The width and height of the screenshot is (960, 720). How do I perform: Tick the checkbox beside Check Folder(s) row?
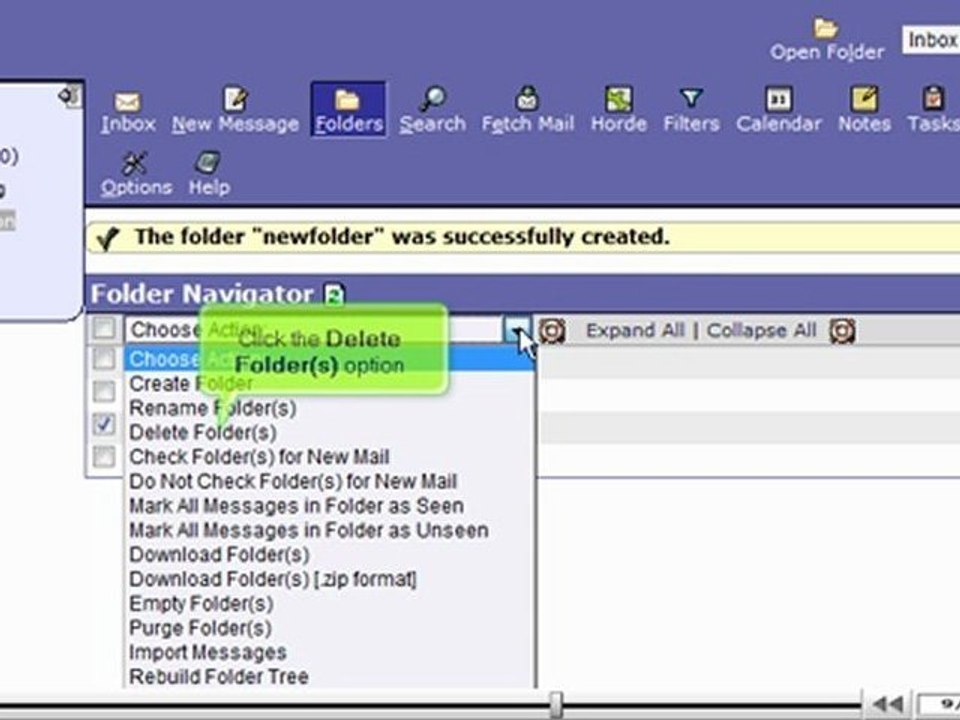tap(103, 456)
